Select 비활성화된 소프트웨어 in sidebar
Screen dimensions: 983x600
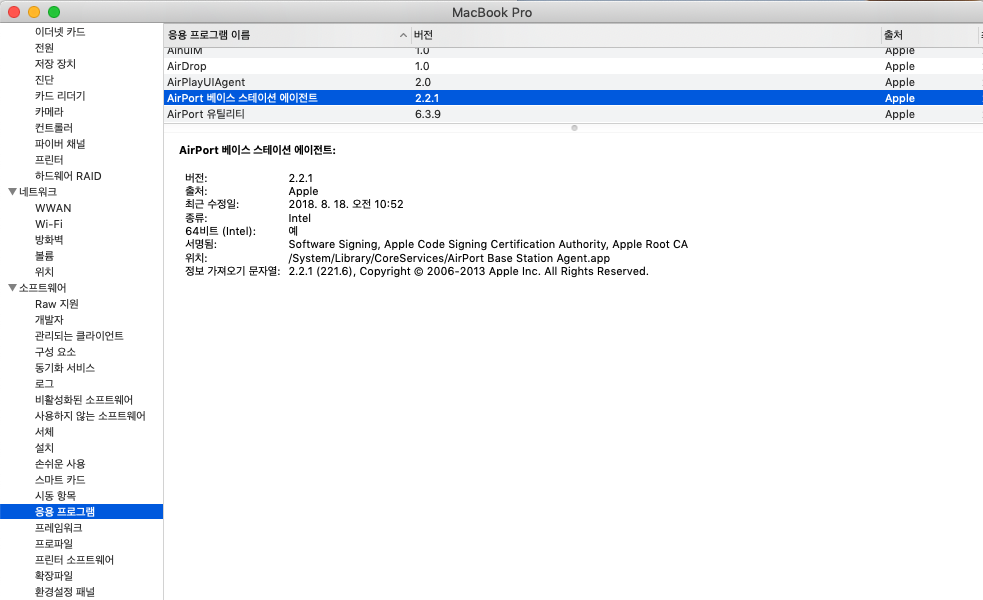[x=83, y=400]
